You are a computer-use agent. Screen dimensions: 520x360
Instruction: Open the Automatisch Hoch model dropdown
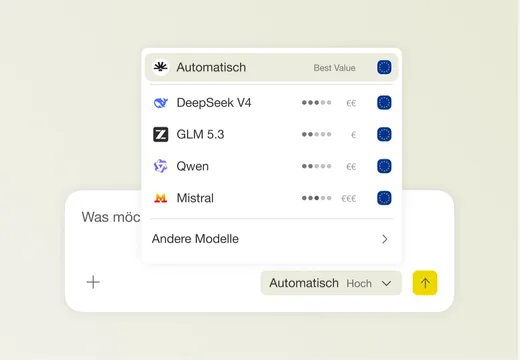point(331,283)
